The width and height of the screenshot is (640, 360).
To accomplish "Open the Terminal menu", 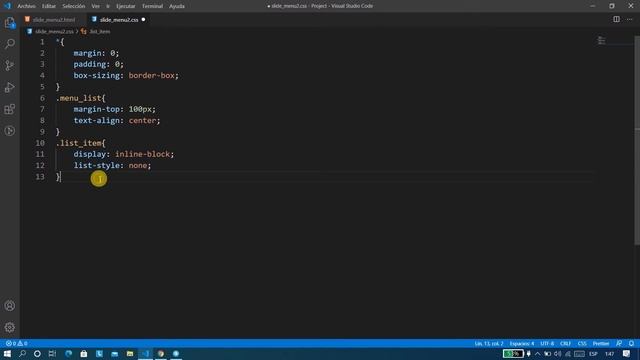I will pyautogui.click(x=152, y=6).
